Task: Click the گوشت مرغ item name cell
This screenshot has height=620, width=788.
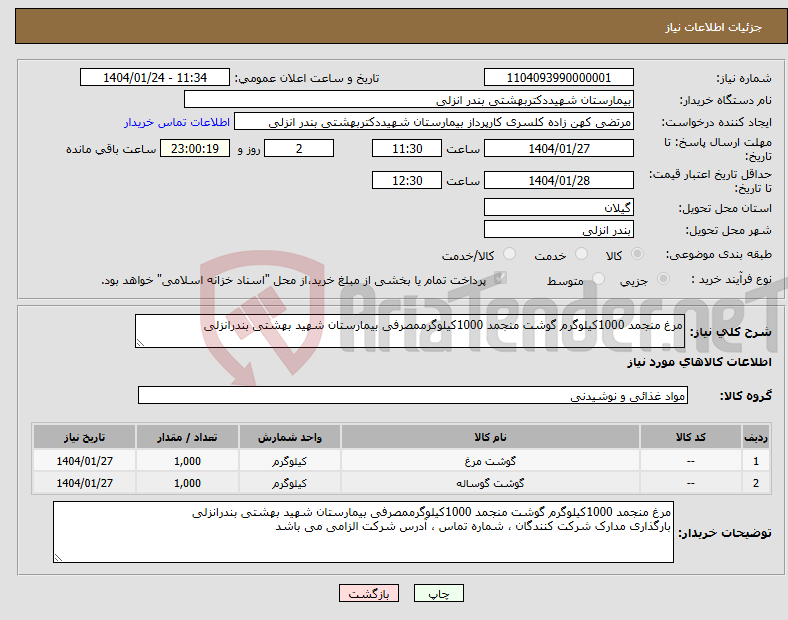Action: pyautogui.click(x=490, y=461)
